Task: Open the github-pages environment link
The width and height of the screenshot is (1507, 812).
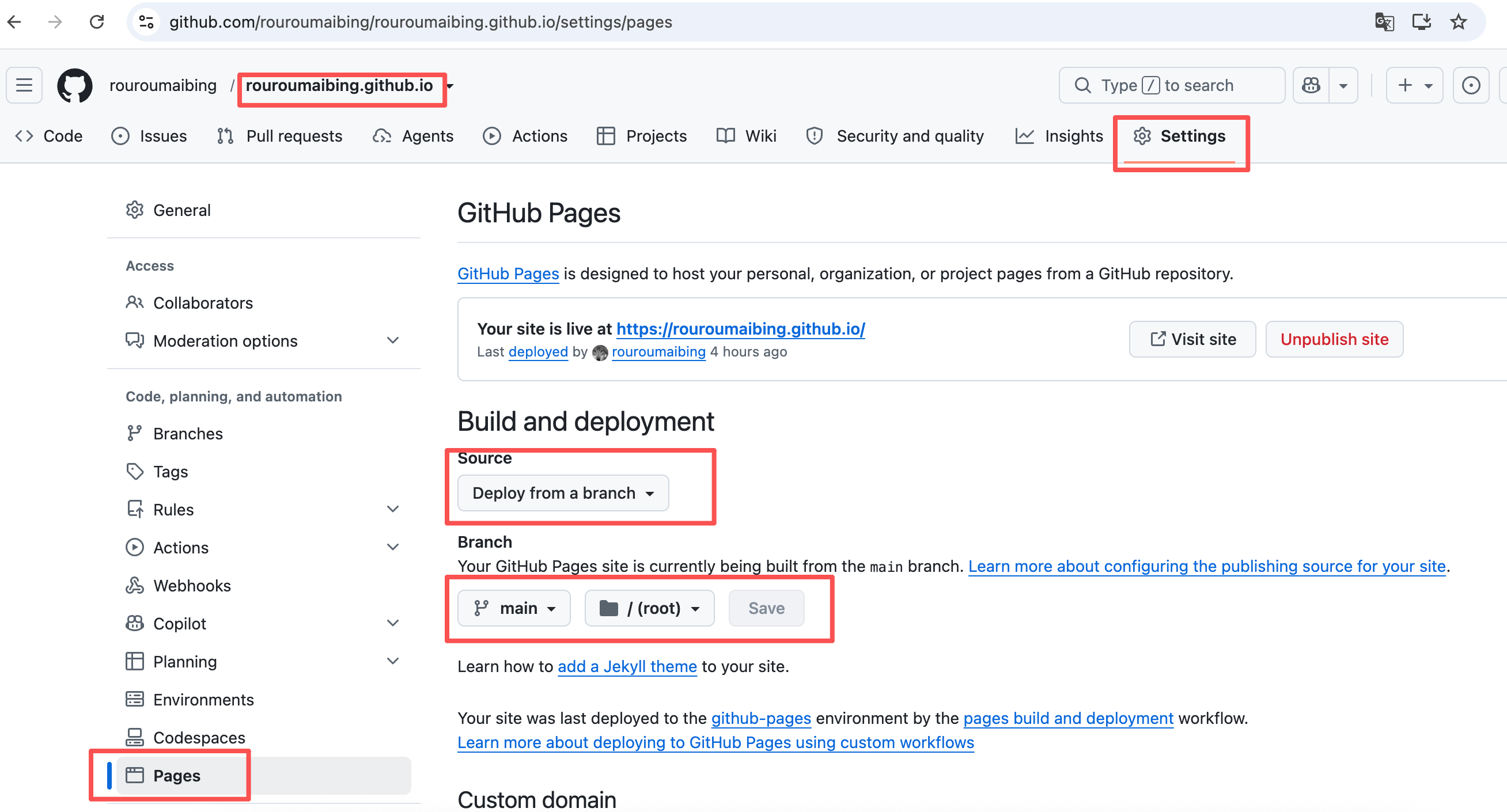Action: pos(761,718)
